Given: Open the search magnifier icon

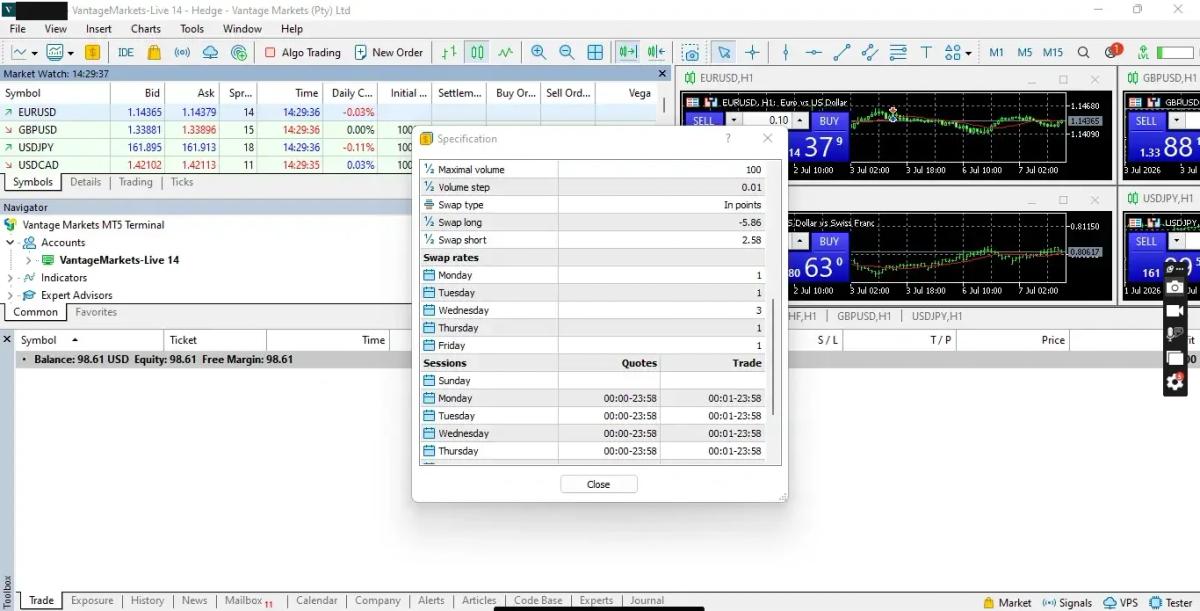Looking at the screenshot, I should 1084,52.
